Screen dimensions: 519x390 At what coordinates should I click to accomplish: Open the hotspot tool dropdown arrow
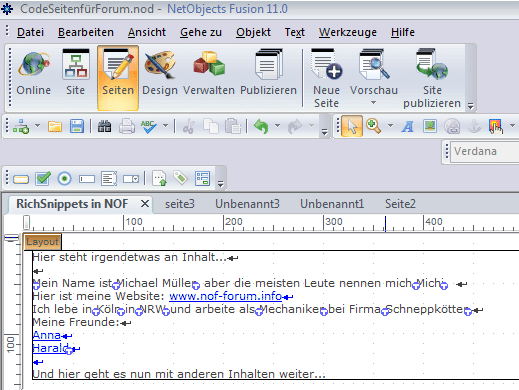point(512,126)
